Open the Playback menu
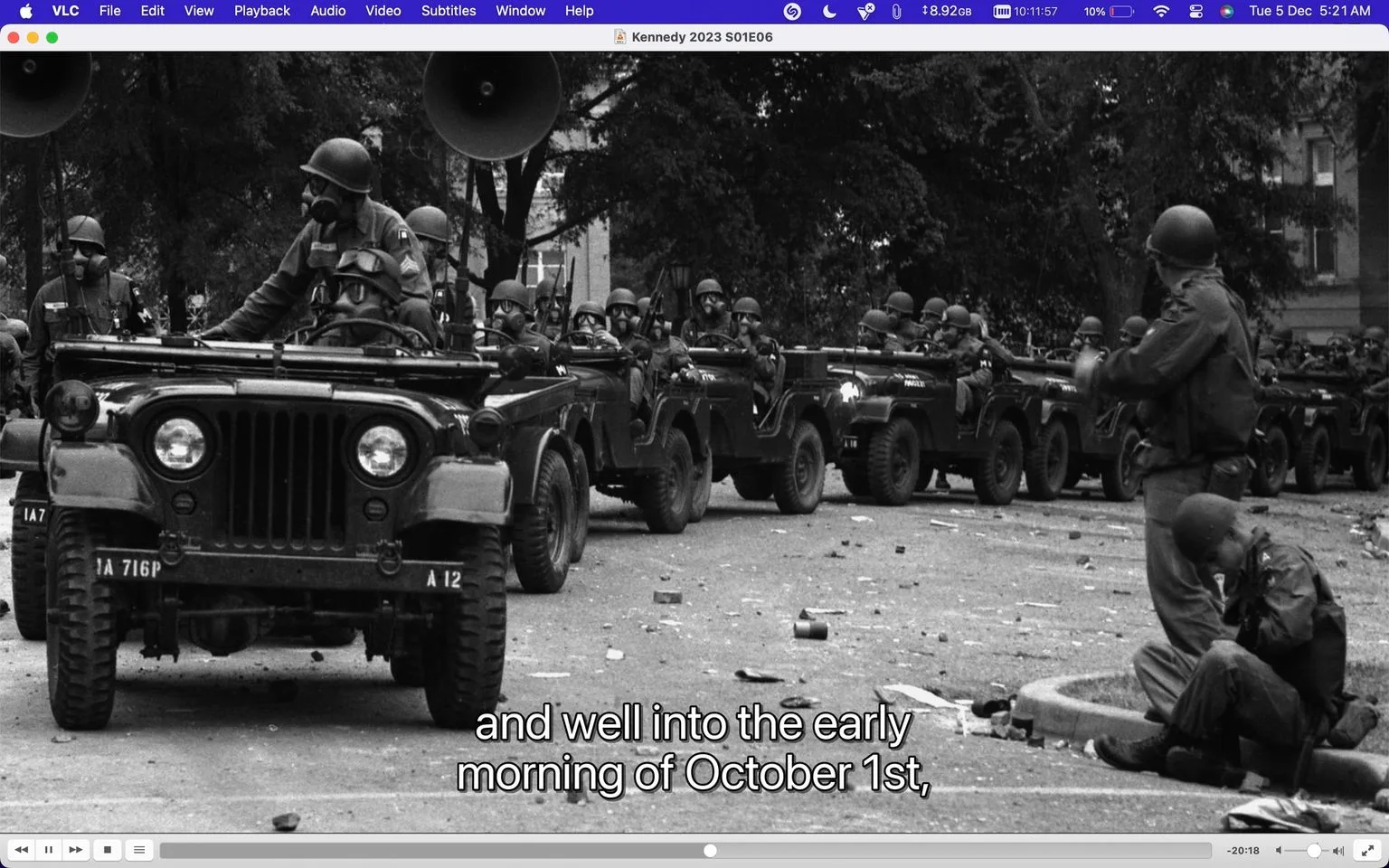 pyautogui.click(x=261, y=11)
